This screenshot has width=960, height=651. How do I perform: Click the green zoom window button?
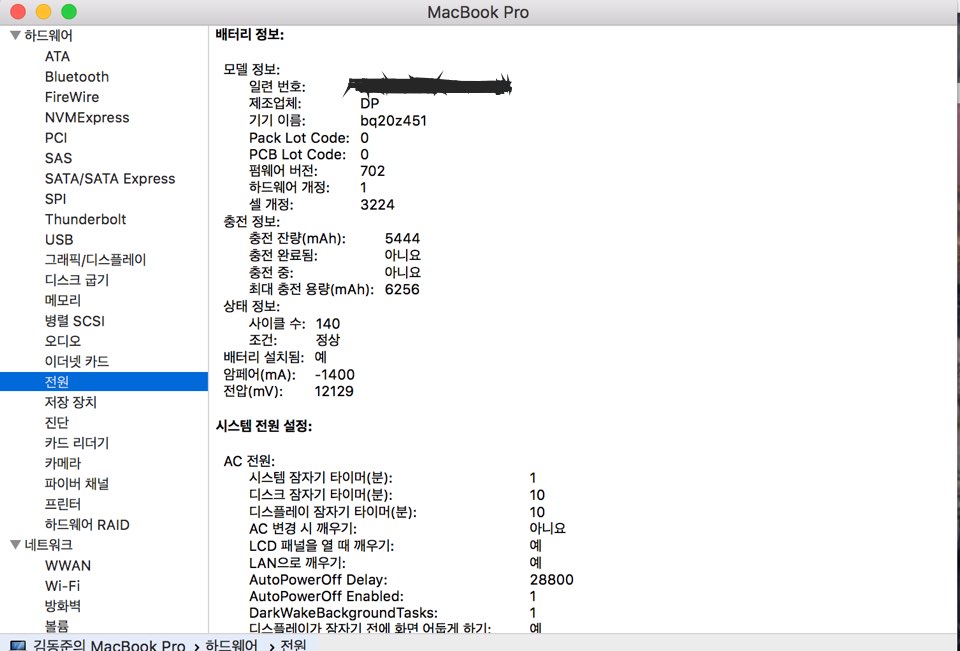[x=69, y=12]
